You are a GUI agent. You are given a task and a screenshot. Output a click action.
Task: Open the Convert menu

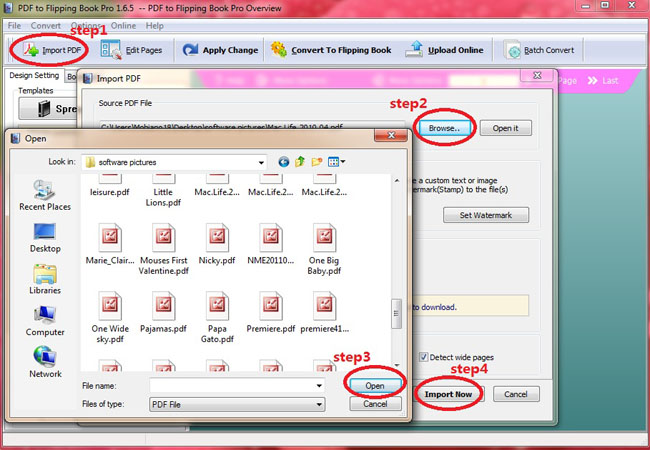pyautogui.click(x=46, y=26)
